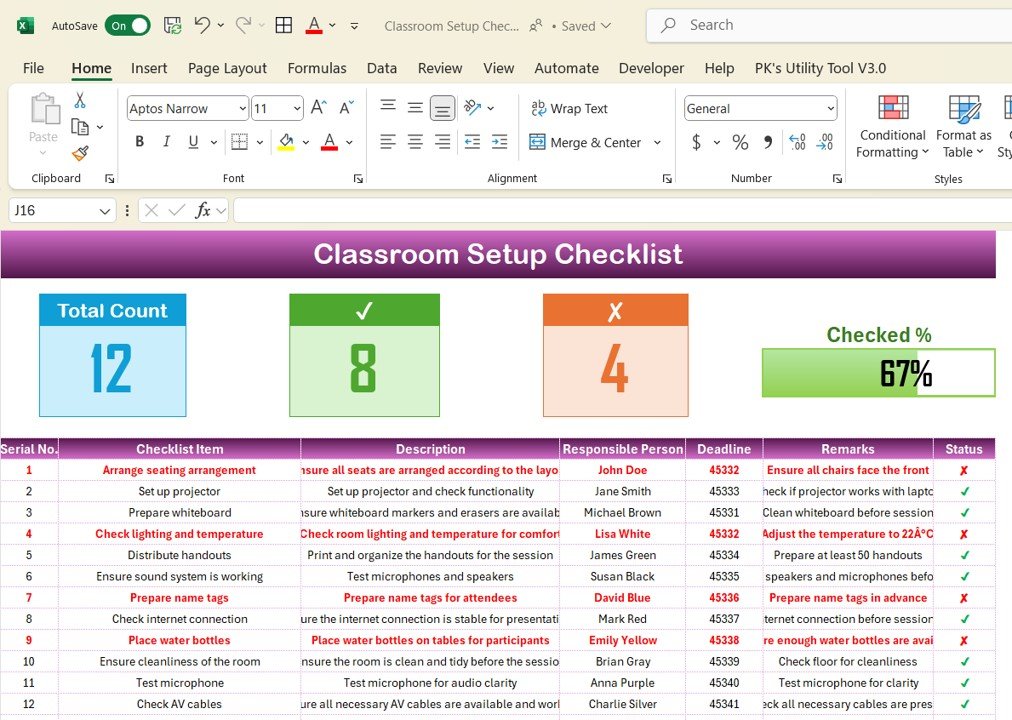This screenshot has width=1012, height=720.
Task: Click the Increase Indent icon
Action: tap(499, 142)
